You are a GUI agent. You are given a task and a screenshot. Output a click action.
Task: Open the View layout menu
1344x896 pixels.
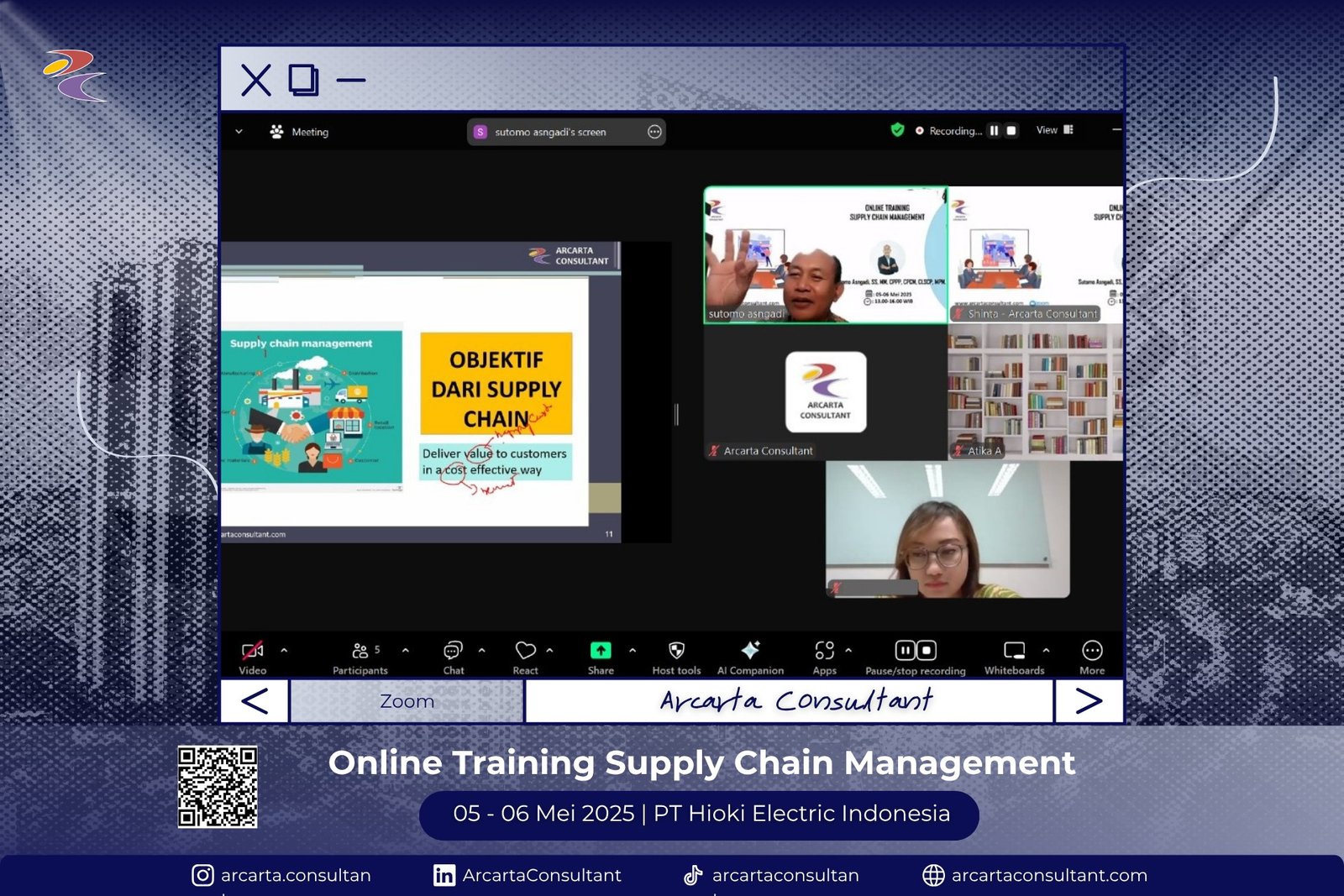pos(1054,130)
